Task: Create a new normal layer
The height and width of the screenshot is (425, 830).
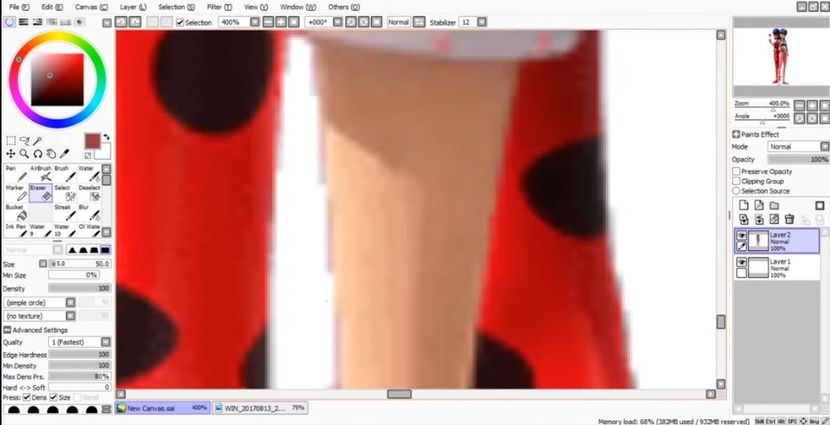Action: [744, 205]
